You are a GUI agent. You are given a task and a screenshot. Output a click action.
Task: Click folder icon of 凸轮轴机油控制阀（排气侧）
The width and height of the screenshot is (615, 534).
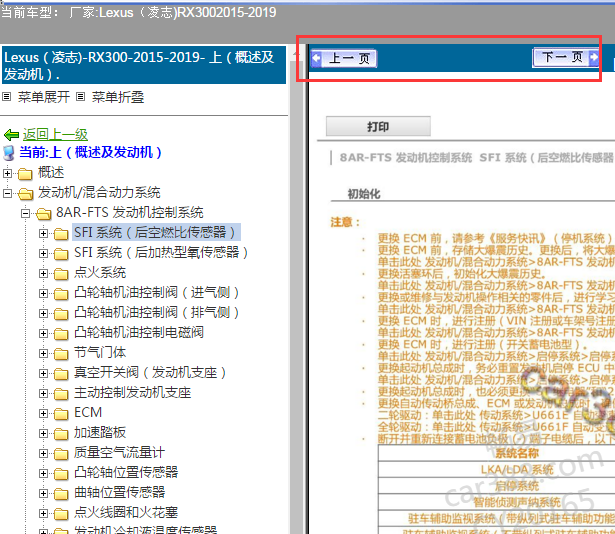click(x=61, y=314)
